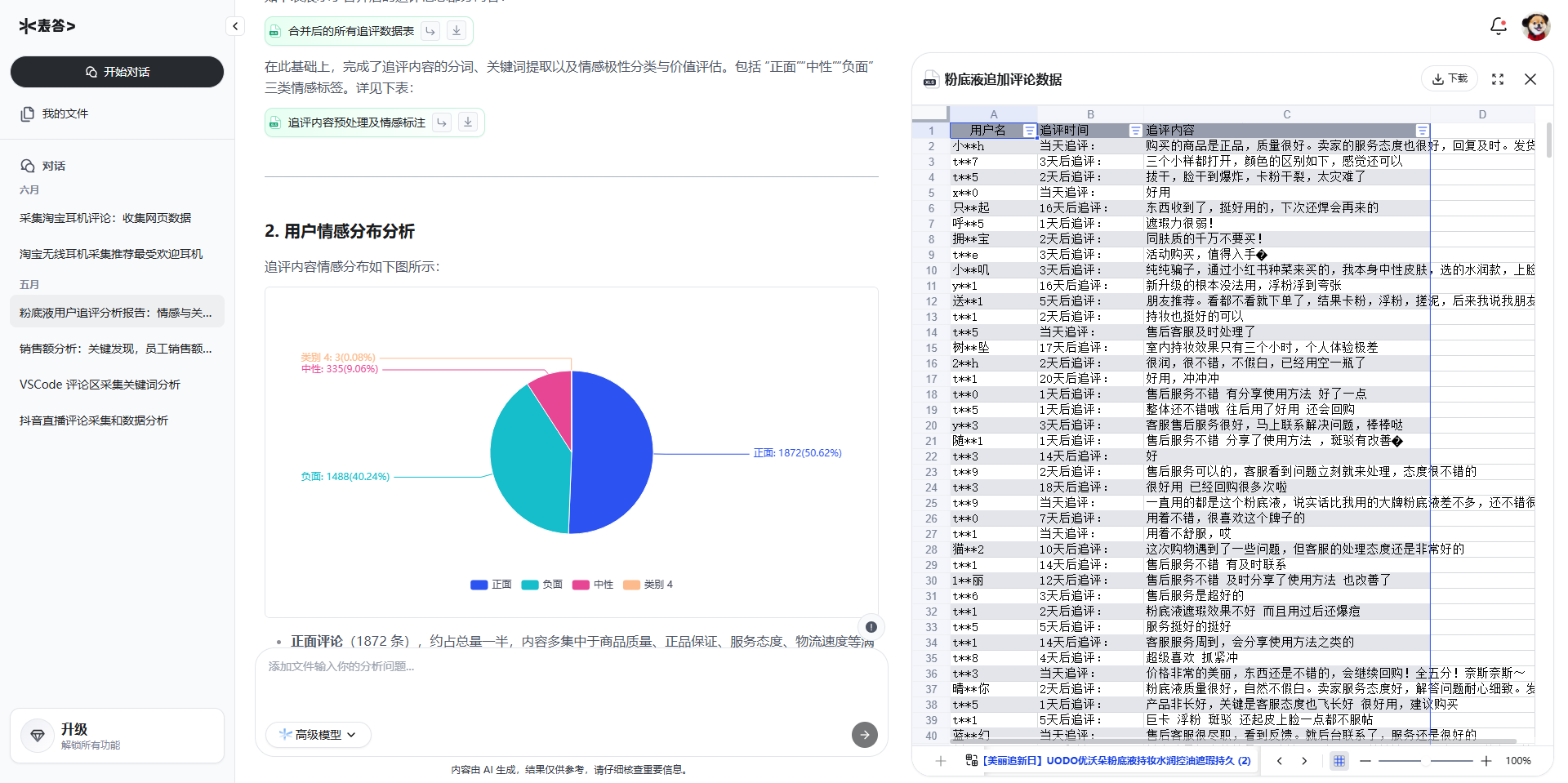Open the user avatar profile menu
The image size is (1568, 783).
[x=1536, y=26]
